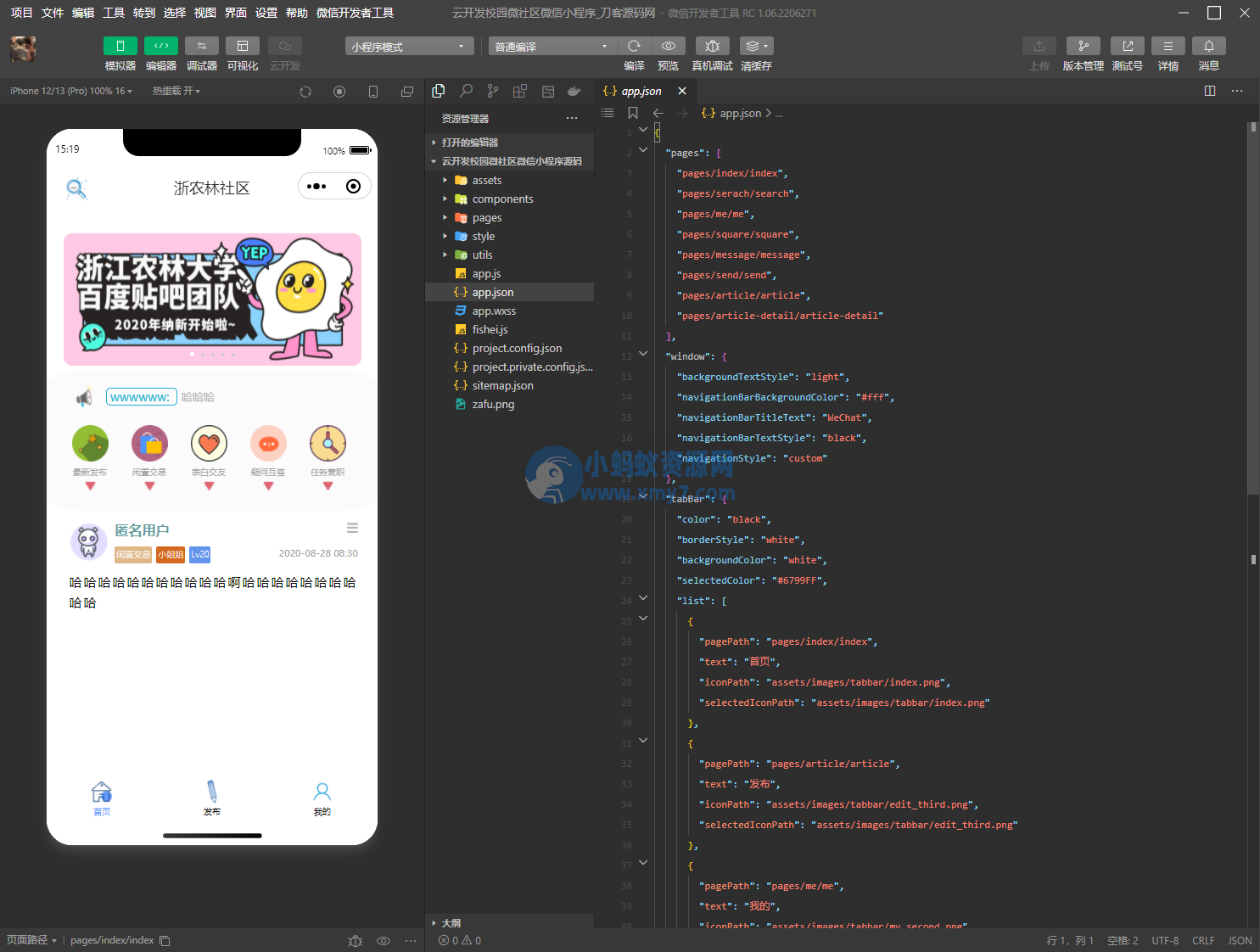
Task: Toggle the 热重载 hot reload switch
Action: (176, 91)
